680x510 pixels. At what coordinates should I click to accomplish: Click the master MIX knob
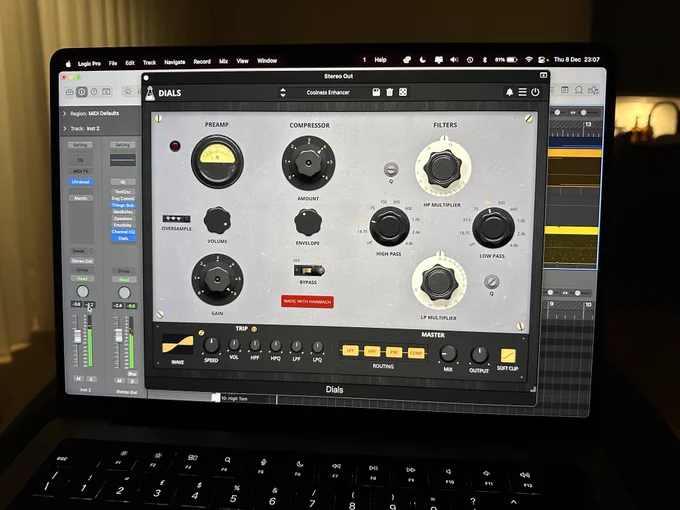[x=448, y=354]
